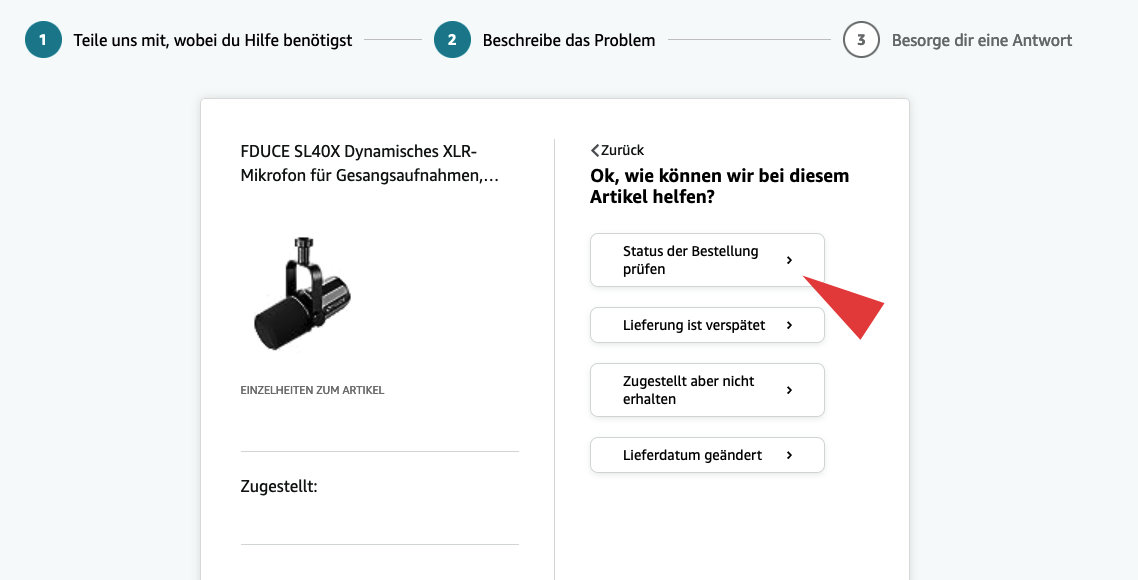Screen dimensions: 1138x580
Task: Click Einzelheiten zum Artikel label
Action: click(x=312, y=390)
